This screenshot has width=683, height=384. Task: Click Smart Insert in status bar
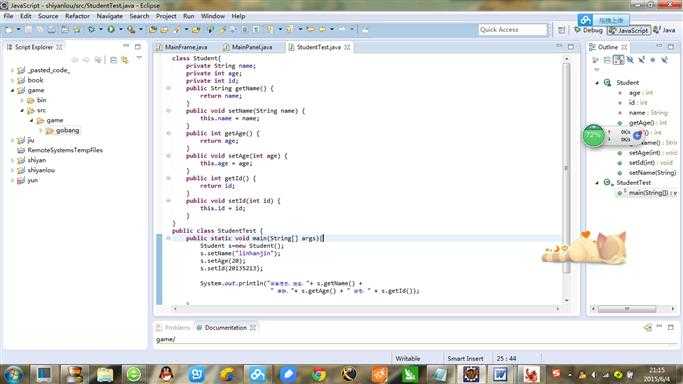click(465, 358)
